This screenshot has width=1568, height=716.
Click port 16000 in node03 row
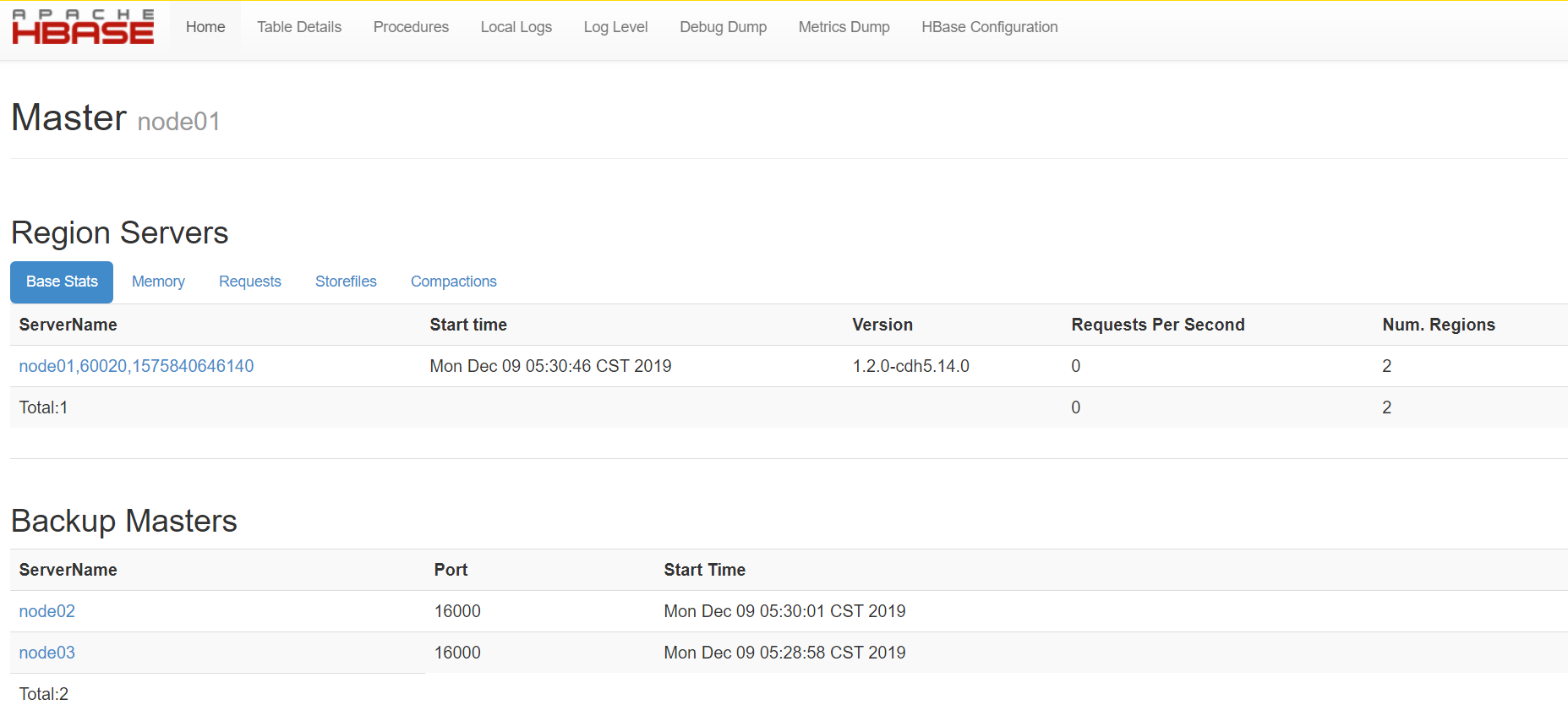coord(457,653)
